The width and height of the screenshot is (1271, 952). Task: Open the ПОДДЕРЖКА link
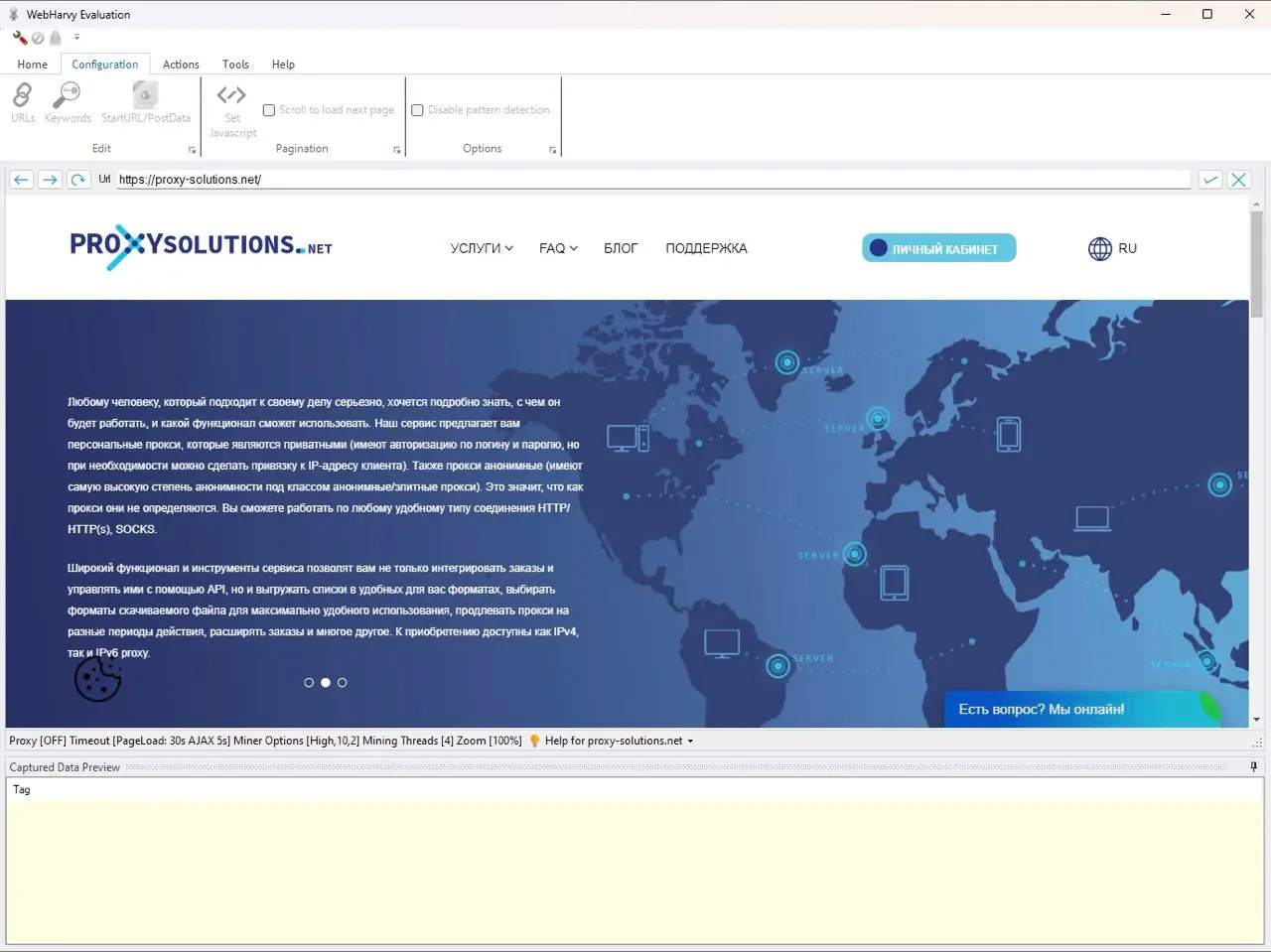click(x=706, y=248)
